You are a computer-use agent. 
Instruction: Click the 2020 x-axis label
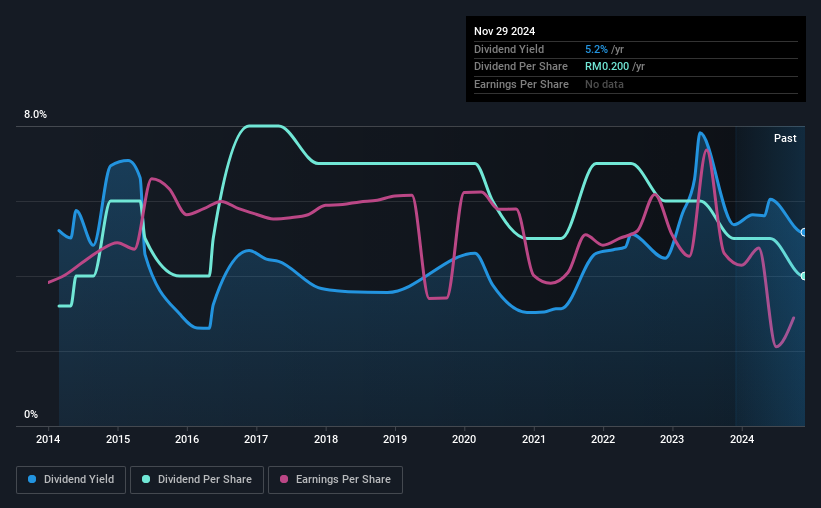[464, 439]
